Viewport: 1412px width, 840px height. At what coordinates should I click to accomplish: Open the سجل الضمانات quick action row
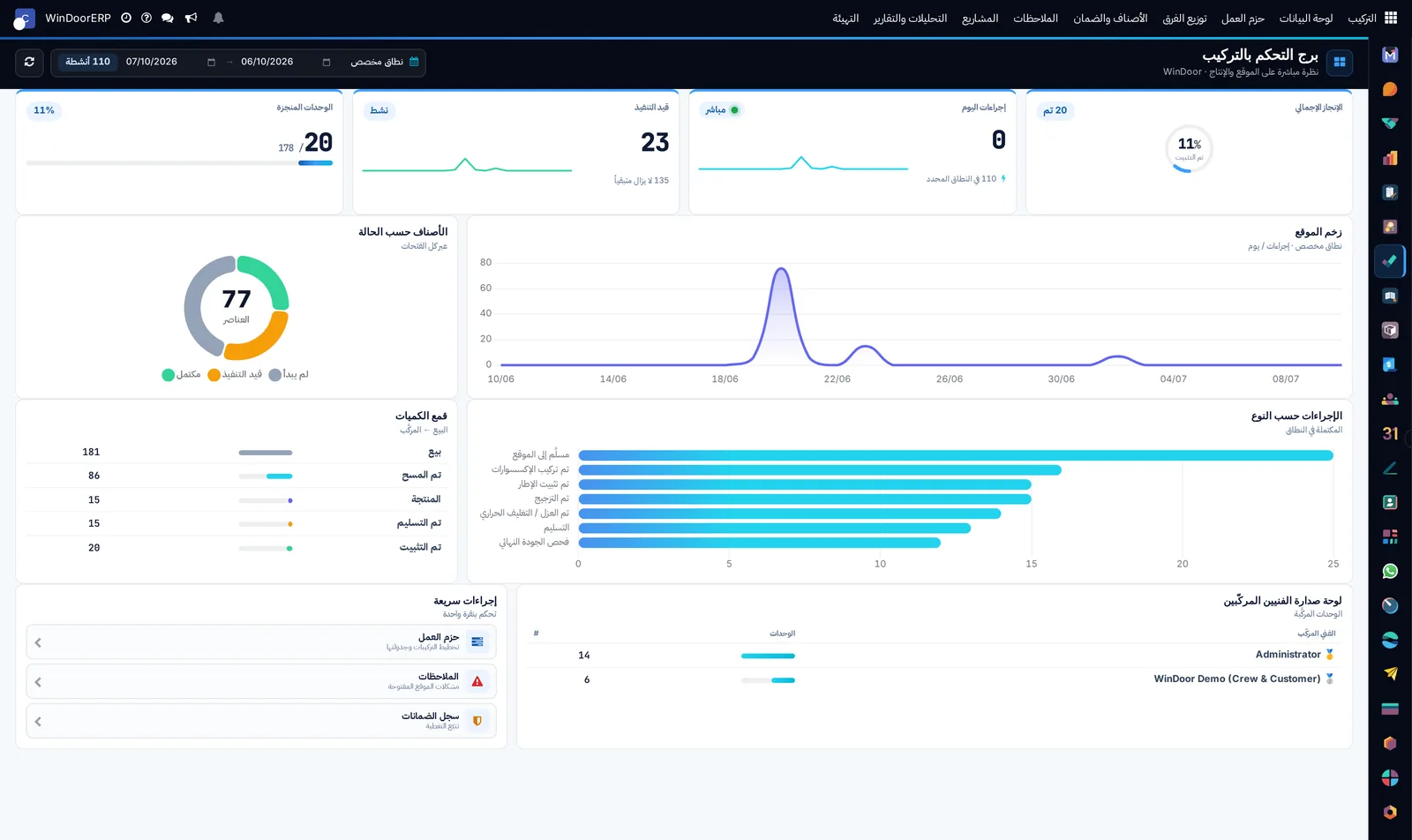click(x=261, y=721)
